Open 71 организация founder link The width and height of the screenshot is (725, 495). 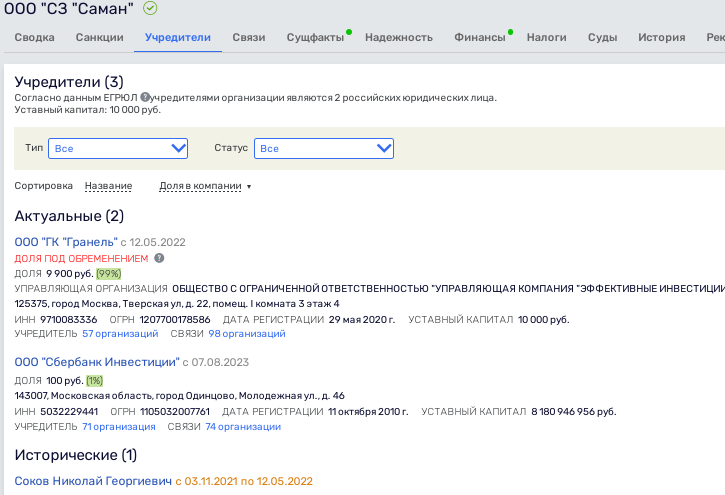click(119, 427)
